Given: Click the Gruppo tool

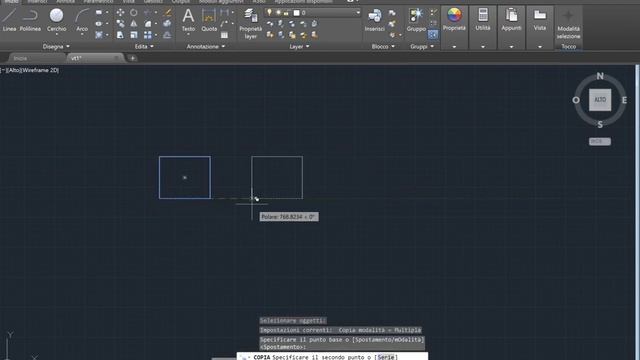Looking at the screenshot, I should [416, 20].
